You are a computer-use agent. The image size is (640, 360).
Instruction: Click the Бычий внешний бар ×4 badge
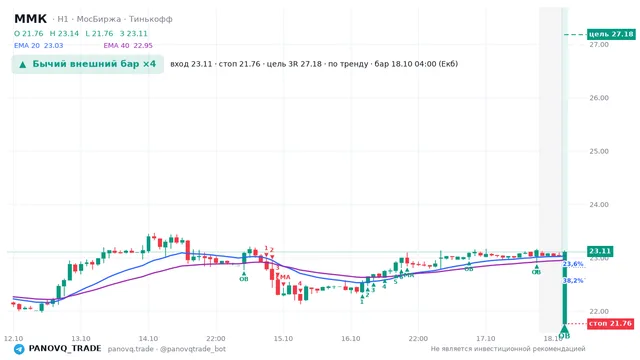88,64
